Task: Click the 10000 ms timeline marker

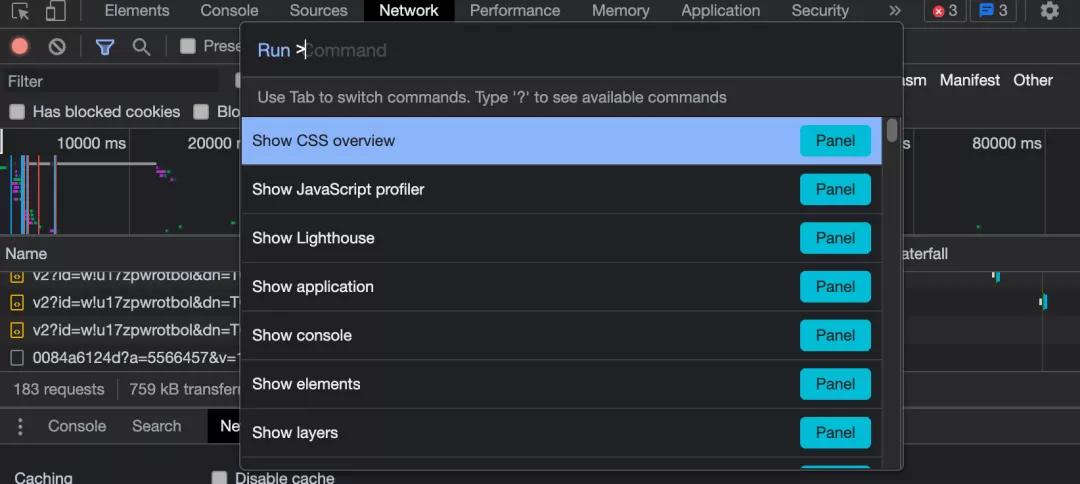Action: pyautogui.click(x=92, y=143)
